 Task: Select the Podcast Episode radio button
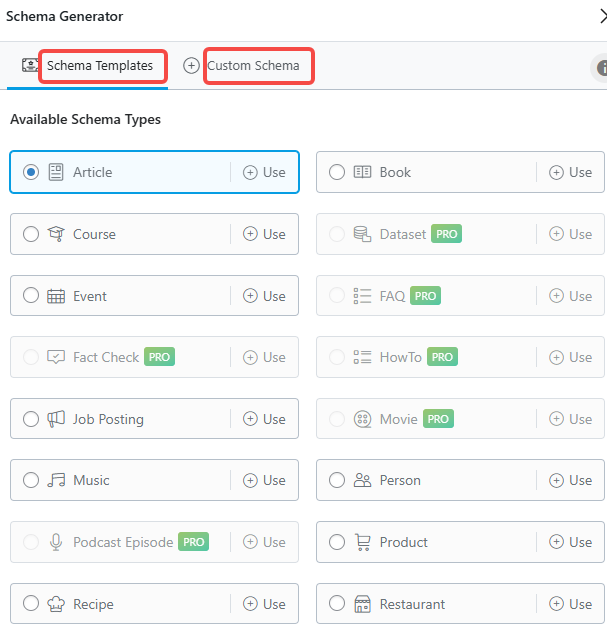pos(31,542)
